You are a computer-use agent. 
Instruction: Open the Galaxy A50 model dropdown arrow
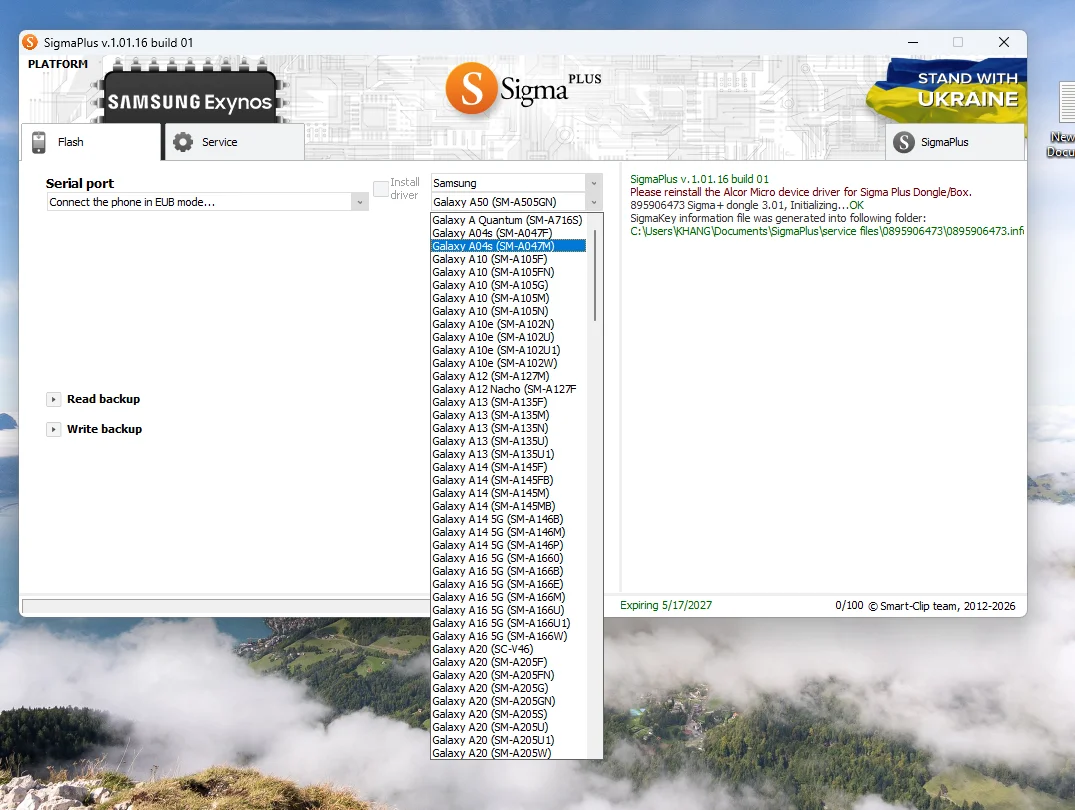coord(594,202)
